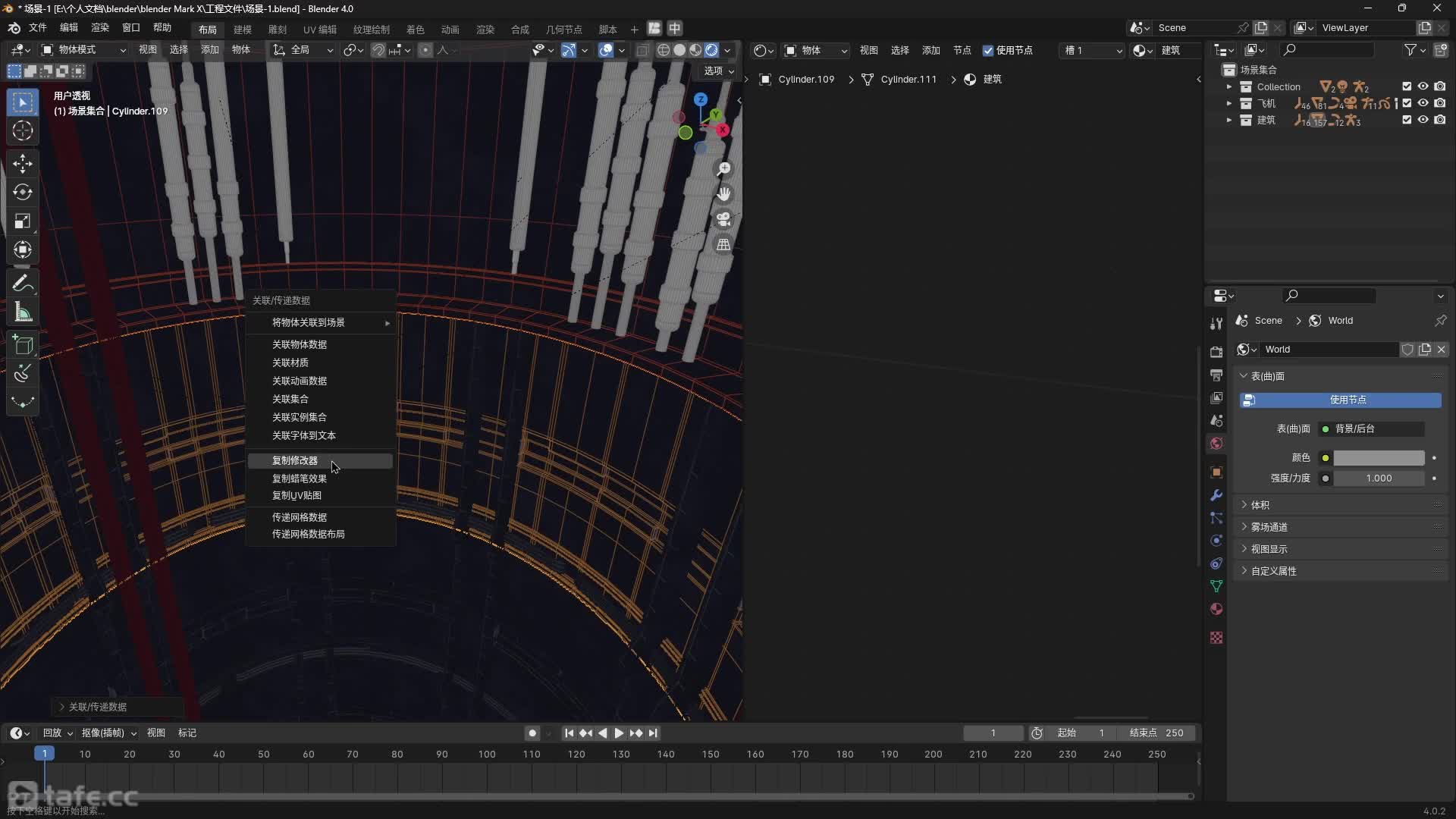
Task: Expand the 自定义属性 panel
Action: tap(1340, 571)
